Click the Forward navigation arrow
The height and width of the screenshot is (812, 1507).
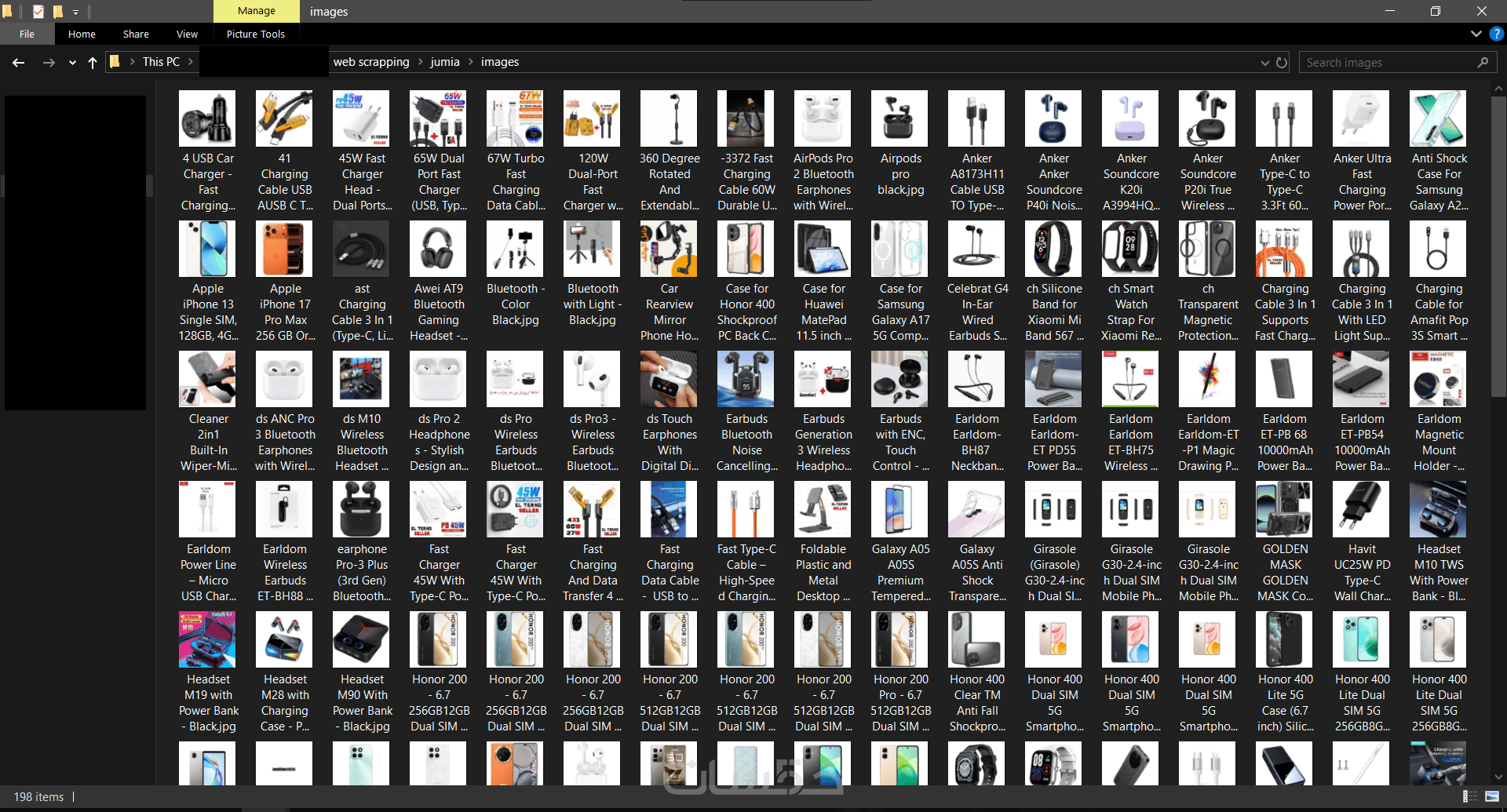pos(49,62)
